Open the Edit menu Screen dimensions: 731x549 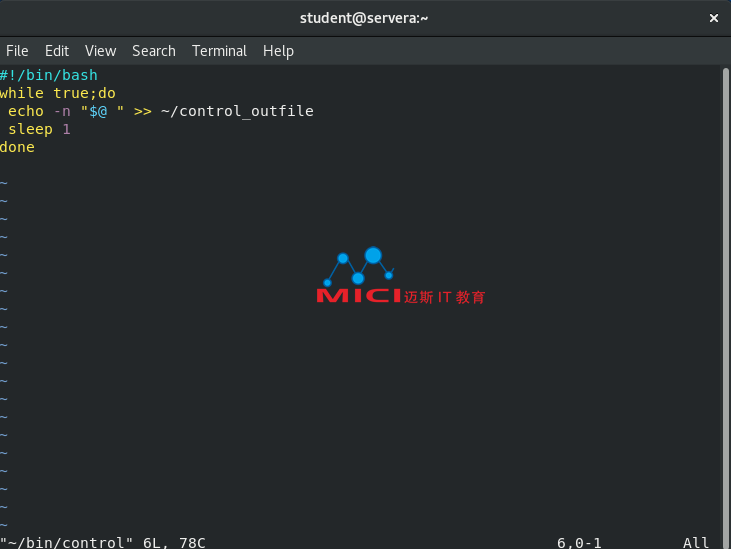coord(57,51)
